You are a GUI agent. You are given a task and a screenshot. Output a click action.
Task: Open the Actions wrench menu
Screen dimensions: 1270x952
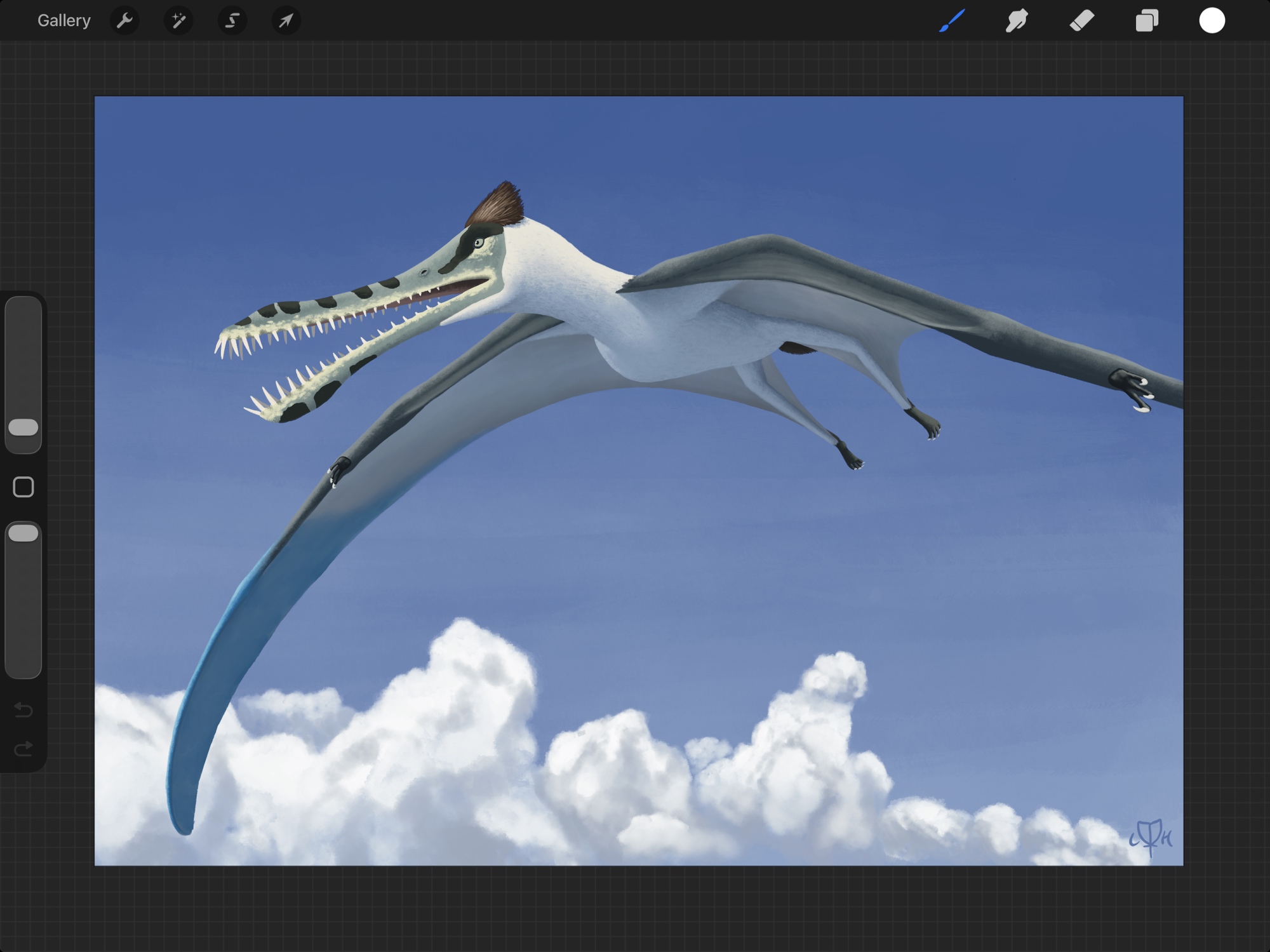tap(124, 21)
